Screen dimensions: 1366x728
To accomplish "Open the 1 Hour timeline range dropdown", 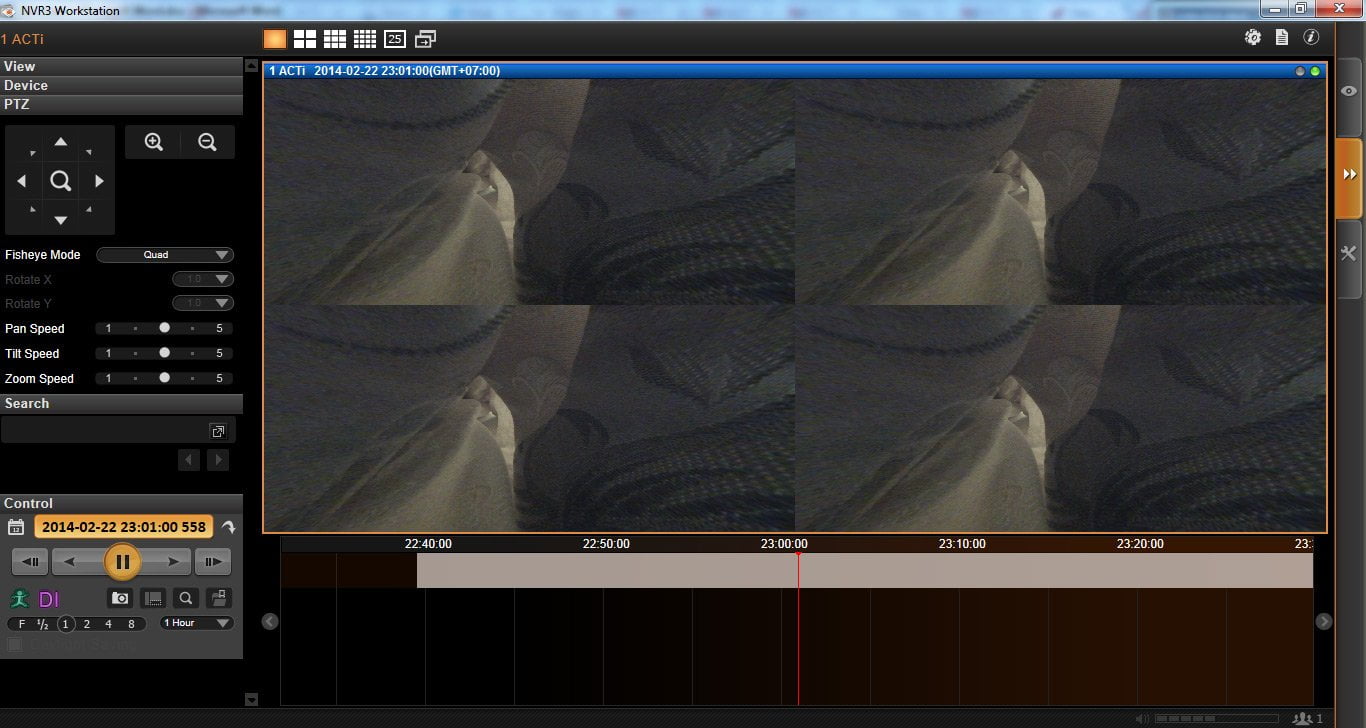I will click(196, 623).
